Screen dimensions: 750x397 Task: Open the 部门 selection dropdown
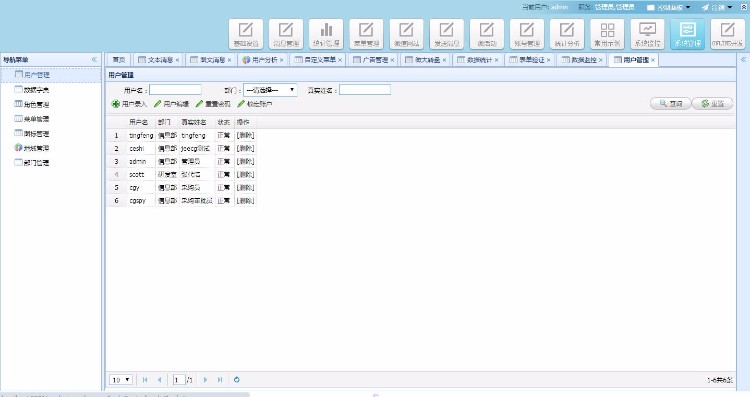point(270,90)
